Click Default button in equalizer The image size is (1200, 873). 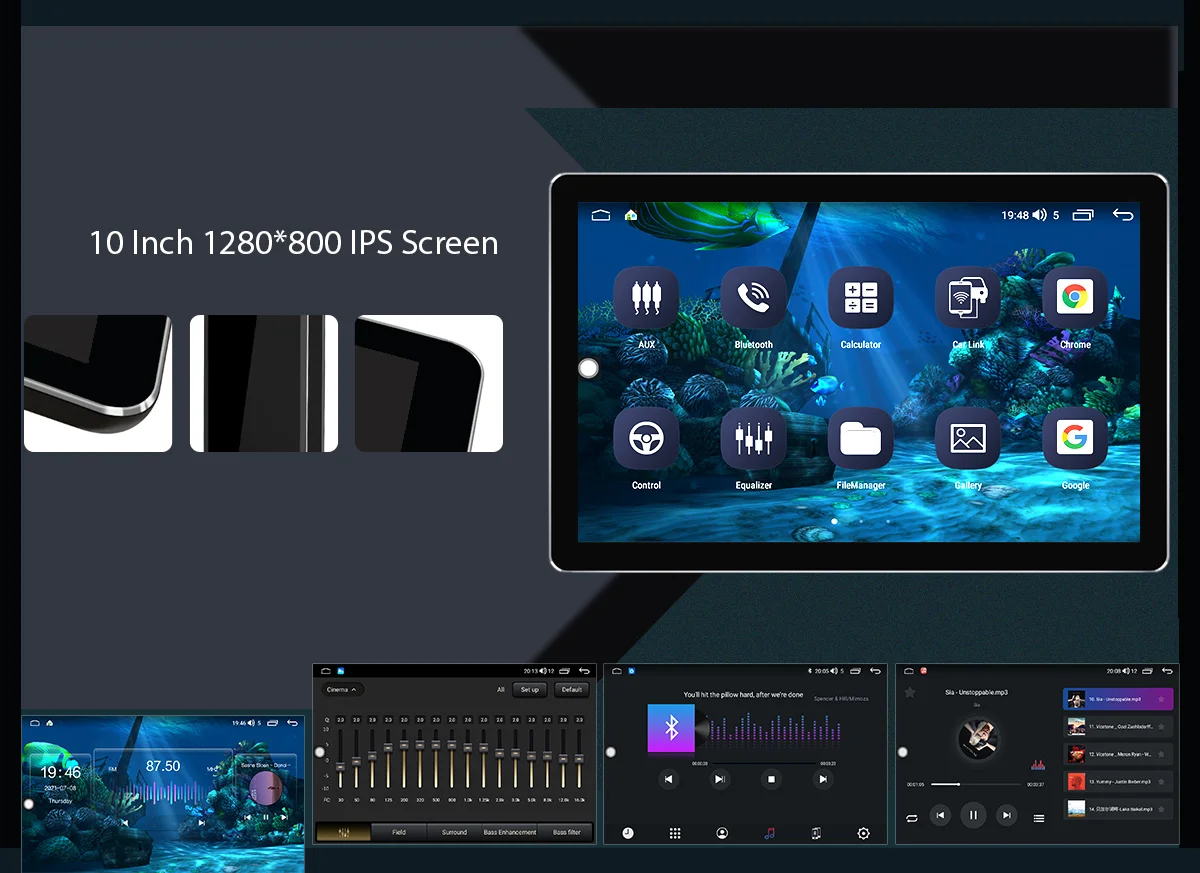572,690
